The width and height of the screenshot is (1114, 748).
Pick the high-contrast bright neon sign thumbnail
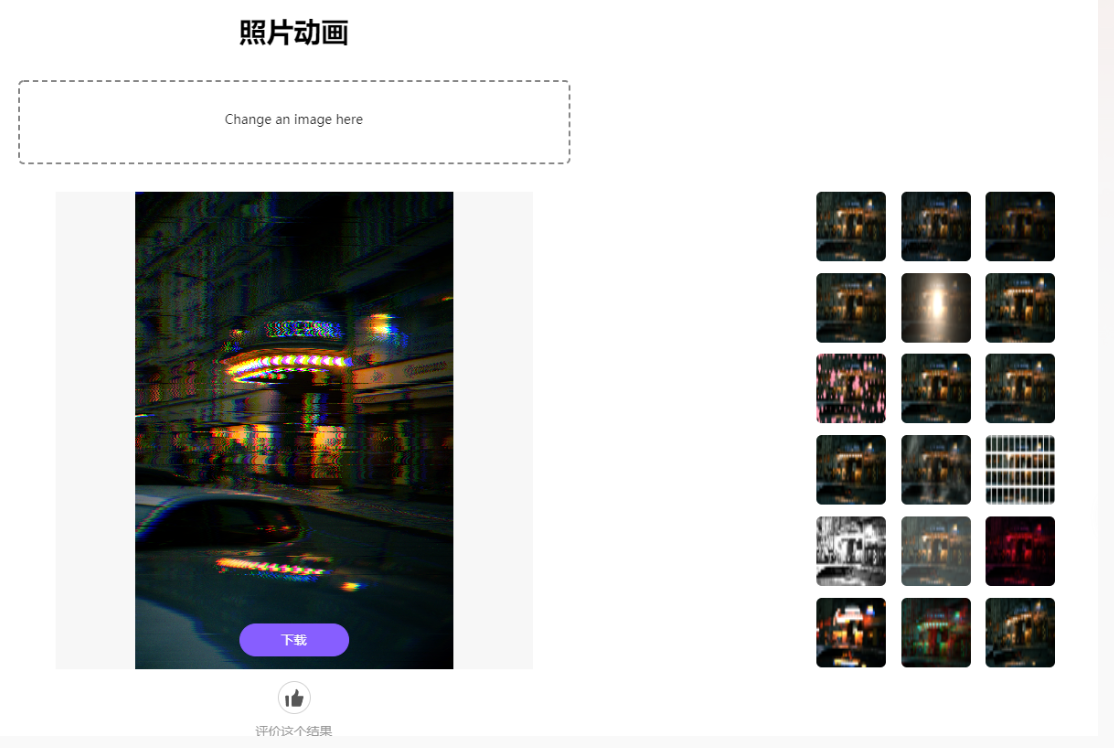tap(850, 632)
